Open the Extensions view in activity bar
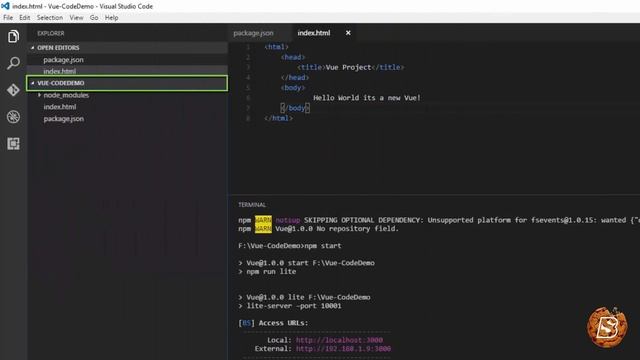640x360 pixels. click(13, 144)
